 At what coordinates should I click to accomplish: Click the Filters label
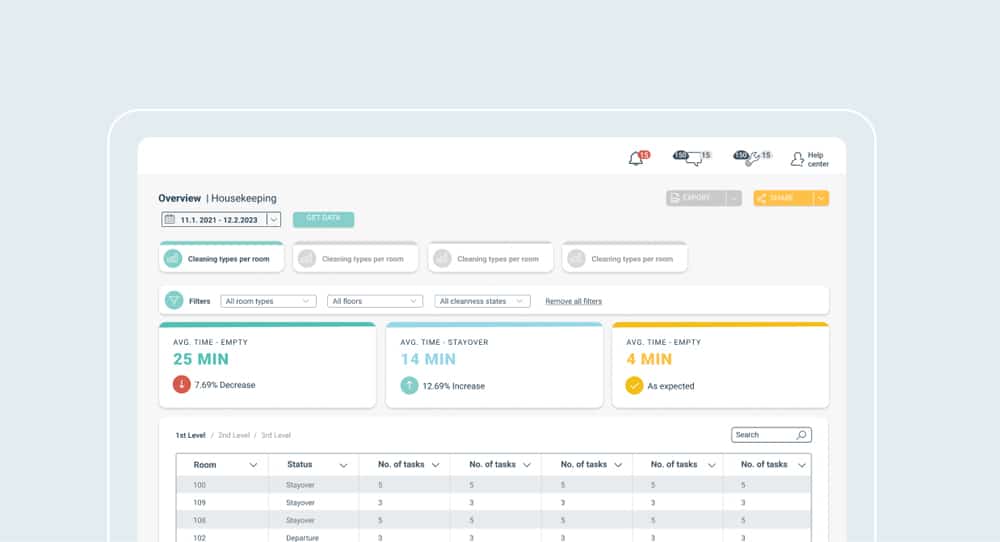click(x=200, y=301)
